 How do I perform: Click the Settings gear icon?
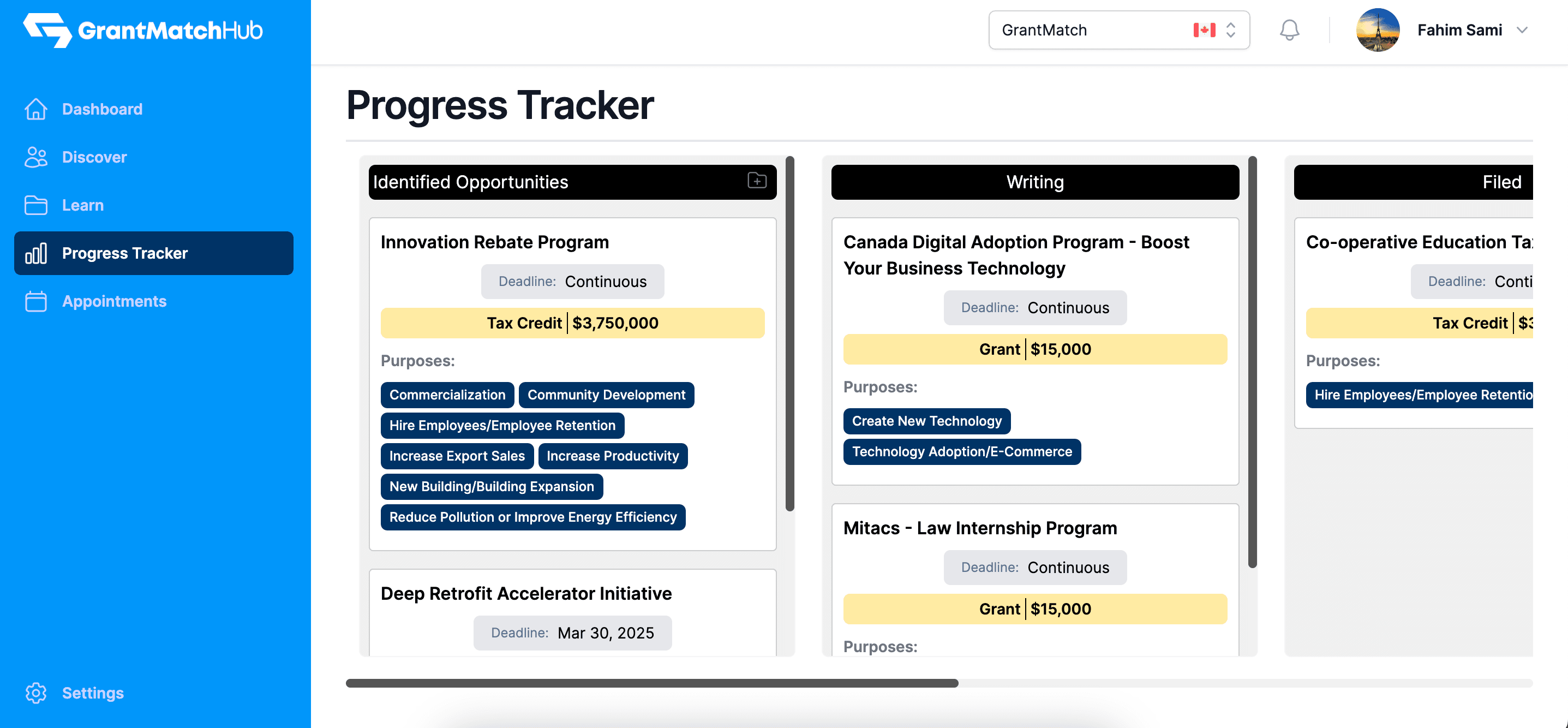click(x=36, y=693)
